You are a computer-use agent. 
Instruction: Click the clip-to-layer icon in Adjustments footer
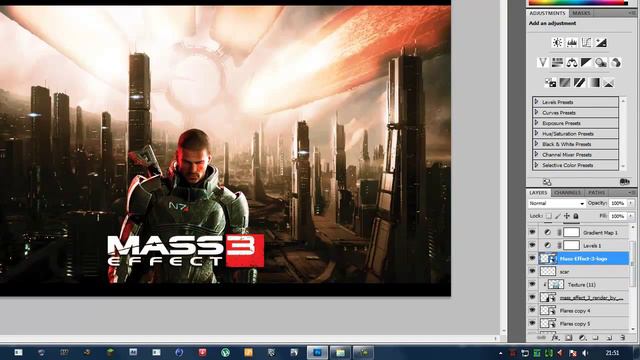[x=624, y=182]
